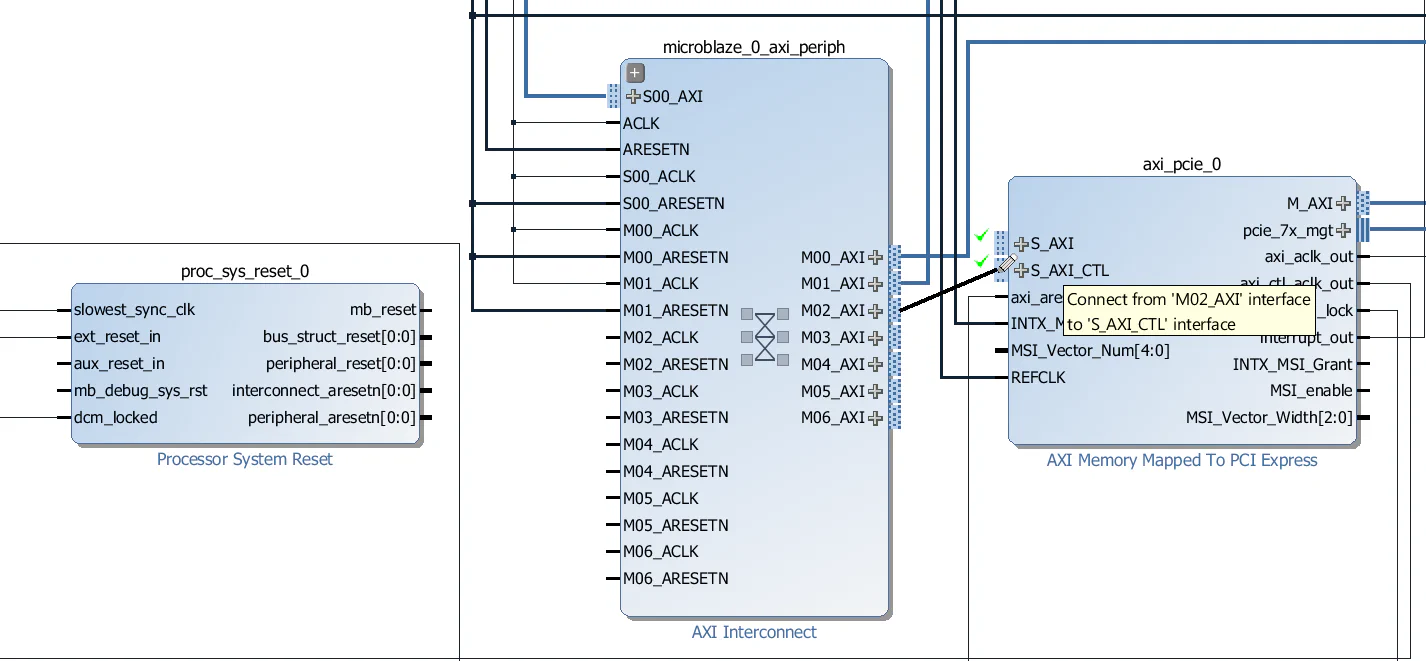Image resolution: width=1426 pixels, height=661 pixels.
Task: Click the M06_AXI interface plus icon
Action: click(876, 418)
